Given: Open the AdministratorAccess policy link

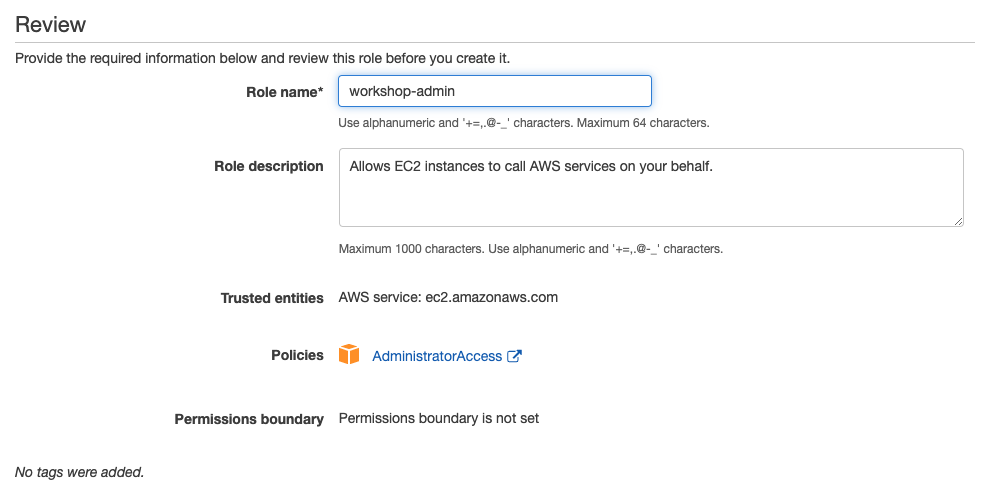Looking at the screenshot, I should click(437, 356).
